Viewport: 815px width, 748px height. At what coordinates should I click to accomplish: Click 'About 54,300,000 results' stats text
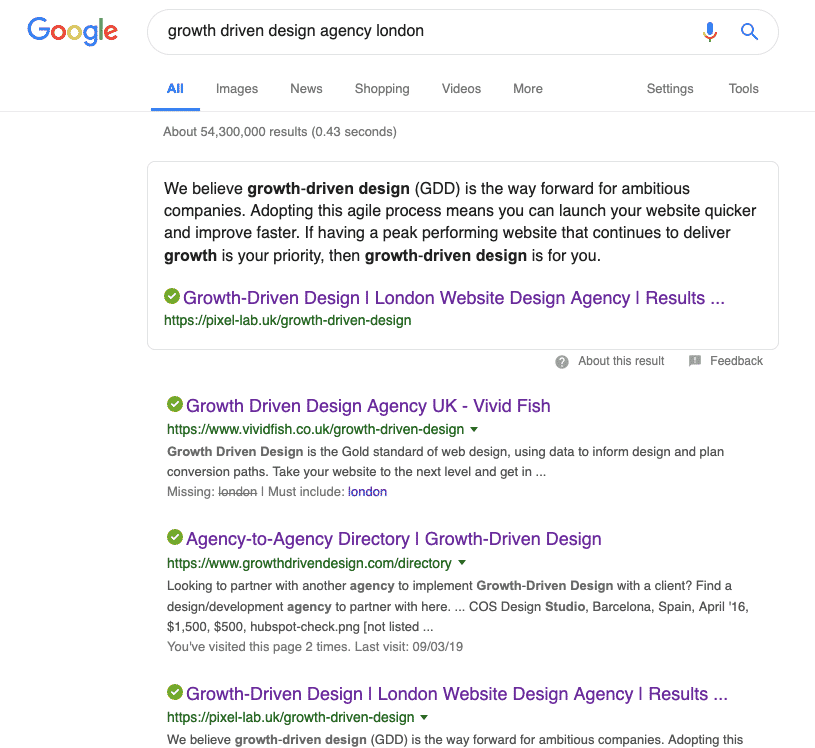(280, 132)
